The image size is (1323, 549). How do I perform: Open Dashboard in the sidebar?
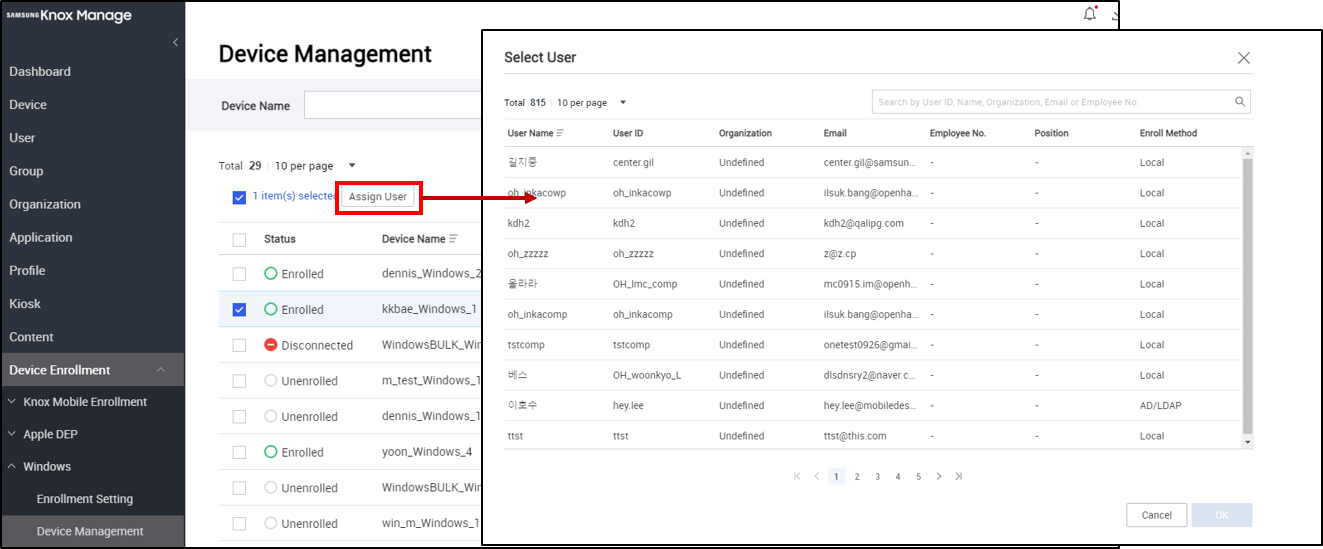(40, 72)
